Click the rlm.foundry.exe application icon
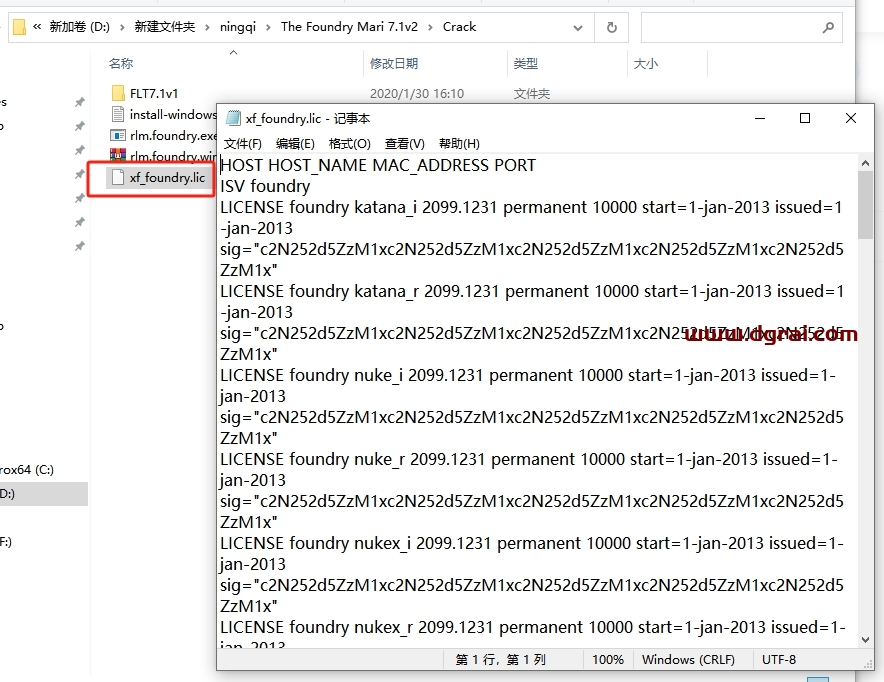 [118, 135]
